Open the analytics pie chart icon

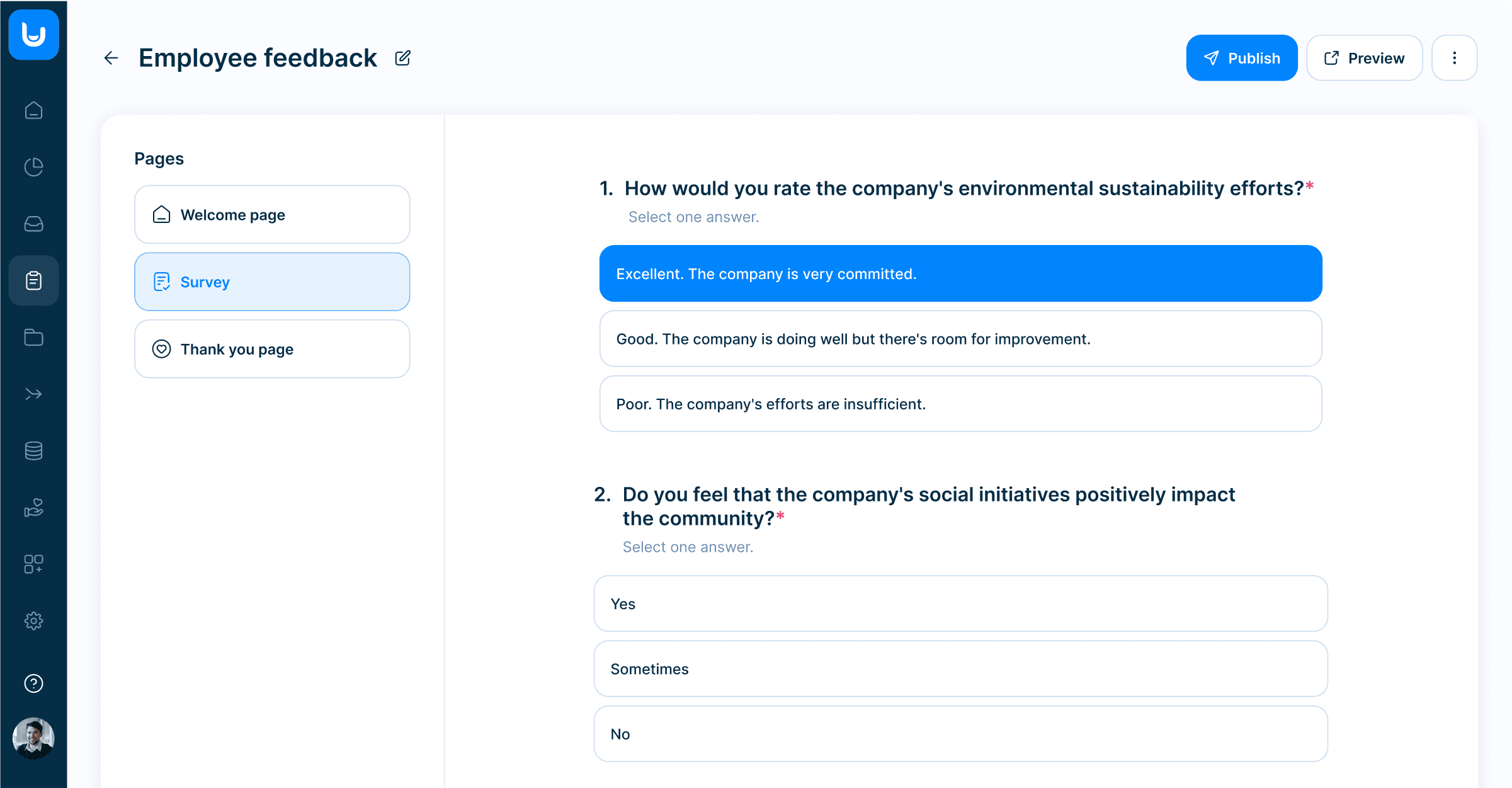33,167
